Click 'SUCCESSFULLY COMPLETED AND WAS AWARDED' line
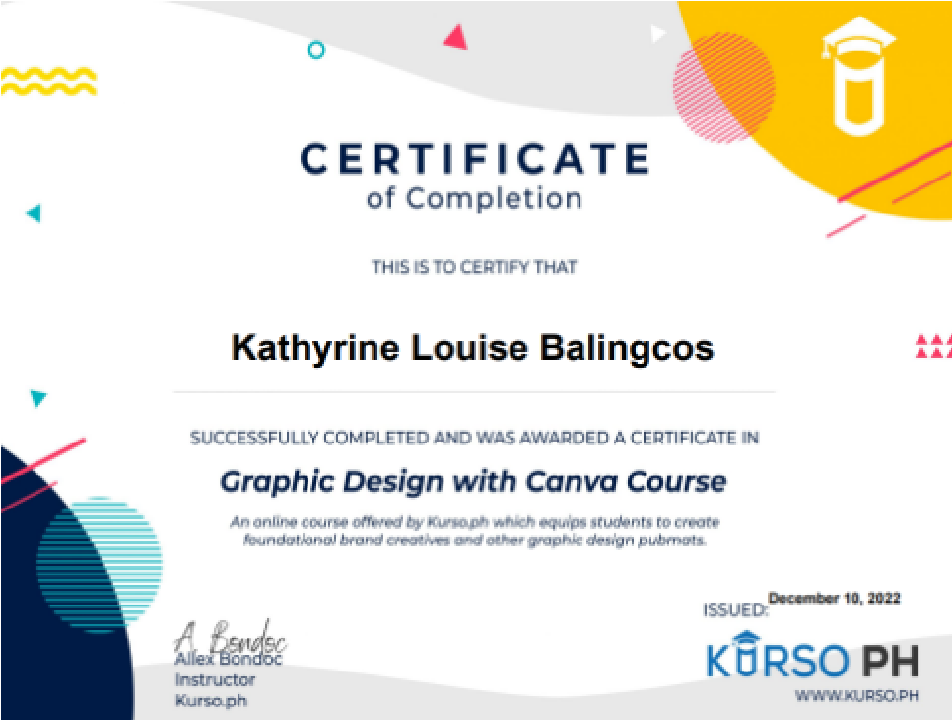This screenshot has height=720, width=952. click(x=474, y=438)
